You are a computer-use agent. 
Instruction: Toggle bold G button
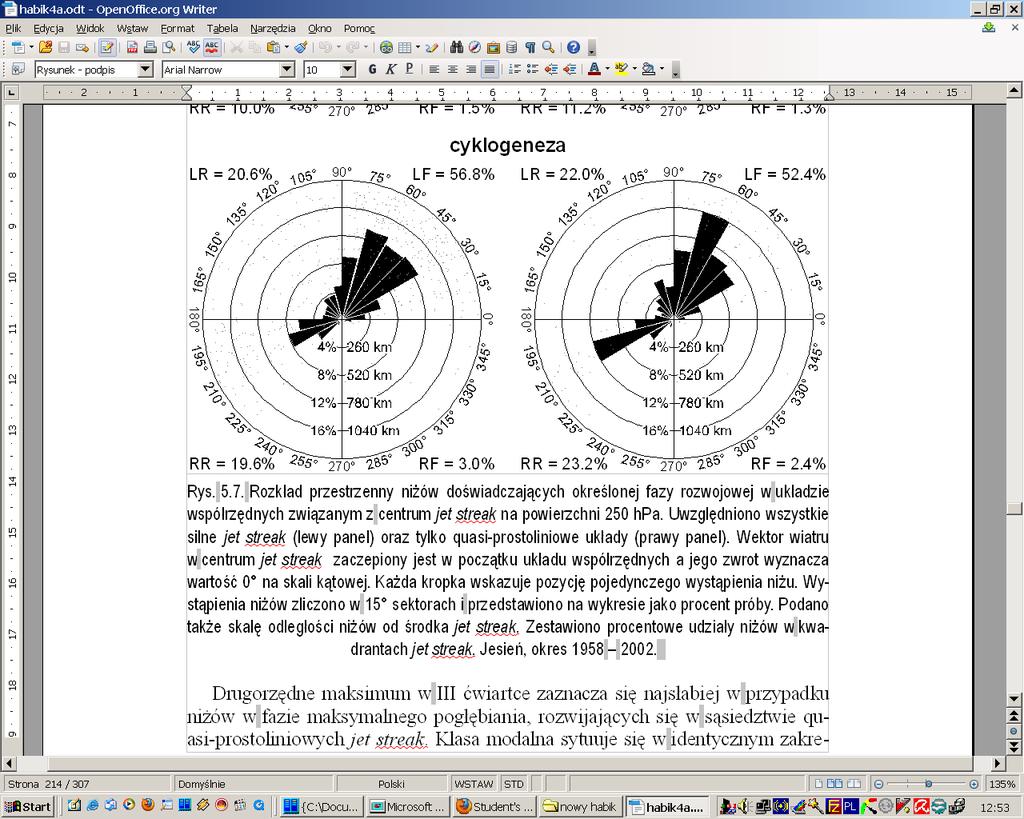click(372, 69)
